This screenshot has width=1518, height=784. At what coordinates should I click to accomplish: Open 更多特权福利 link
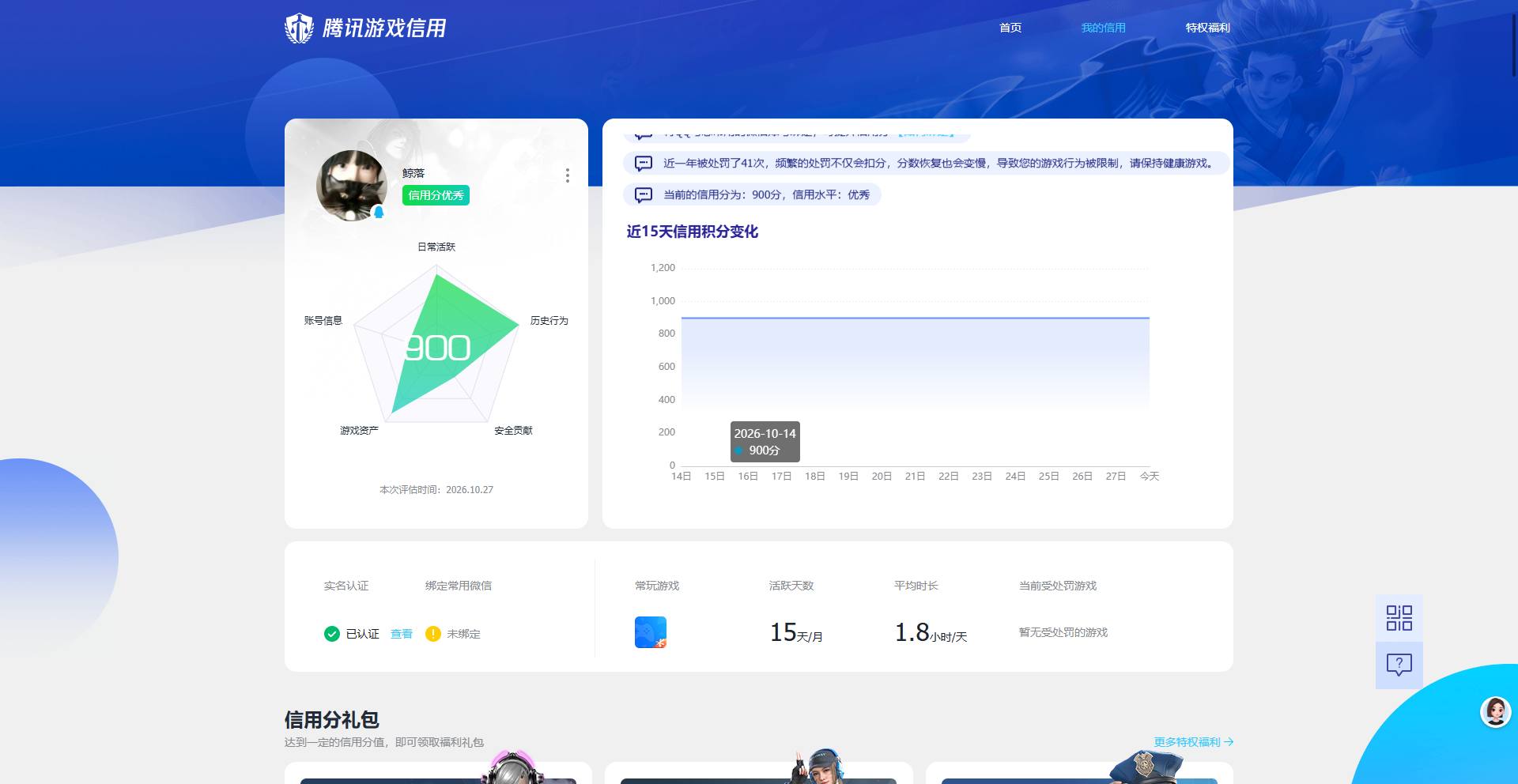[1193, 742]
